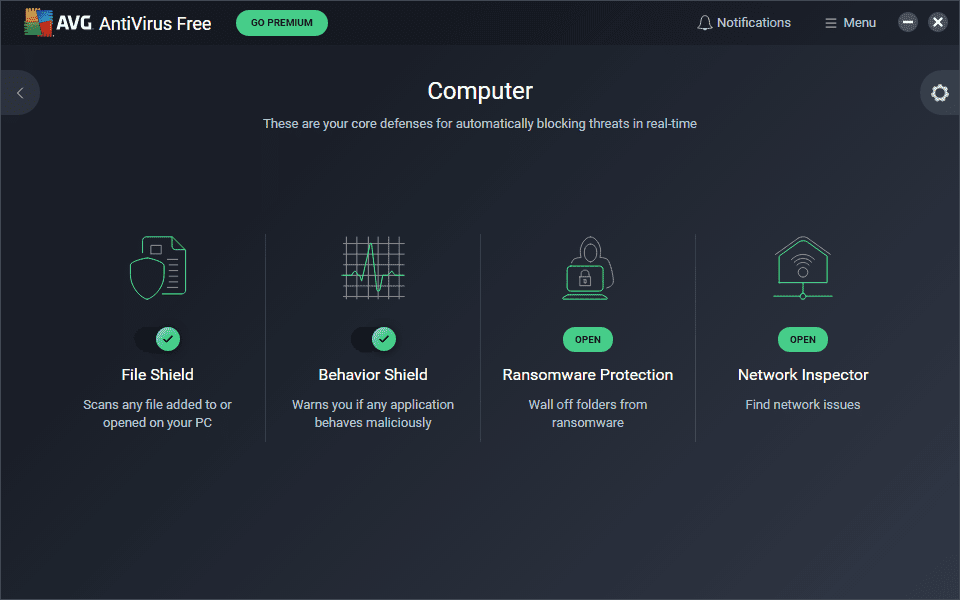Click the GO PREMIUM button
The width and height of the screenshot is (960, 600).
pyautogui.click(x=282, y=23)
